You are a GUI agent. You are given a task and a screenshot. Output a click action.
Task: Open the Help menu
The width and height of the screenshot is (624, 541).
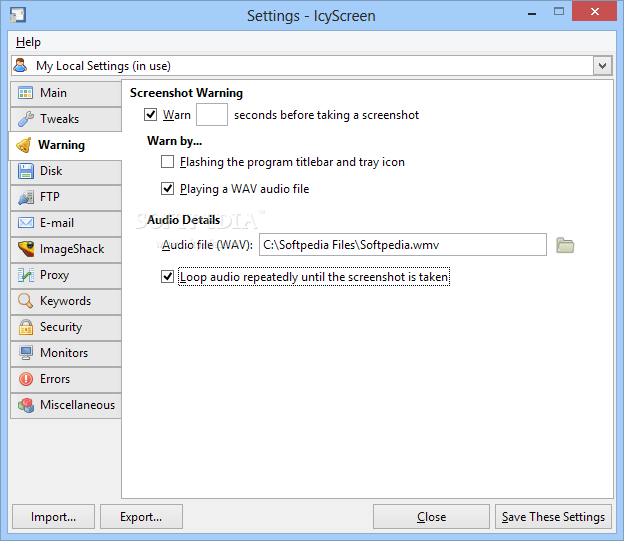[x=28, y=42]
